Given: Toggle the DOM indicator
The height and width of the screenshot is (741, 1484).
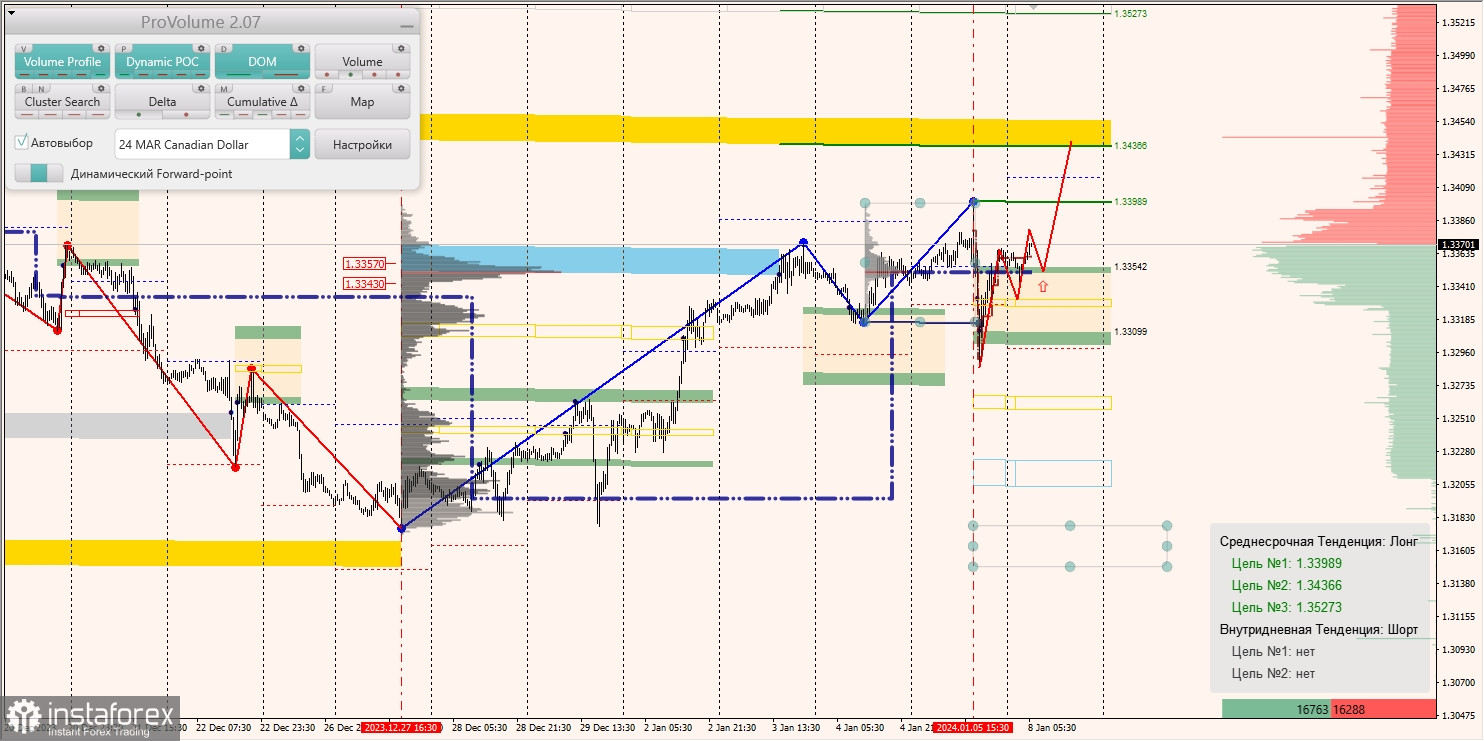Looking at the screenshot, I should coord(262,62).
